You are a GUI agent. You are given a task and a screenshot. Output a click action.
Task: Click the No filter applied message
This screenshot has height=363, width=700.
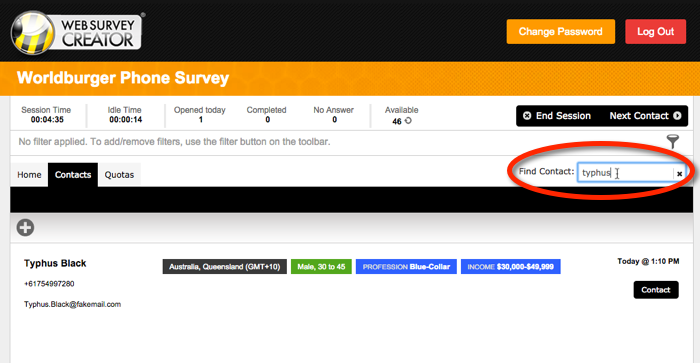174,142
